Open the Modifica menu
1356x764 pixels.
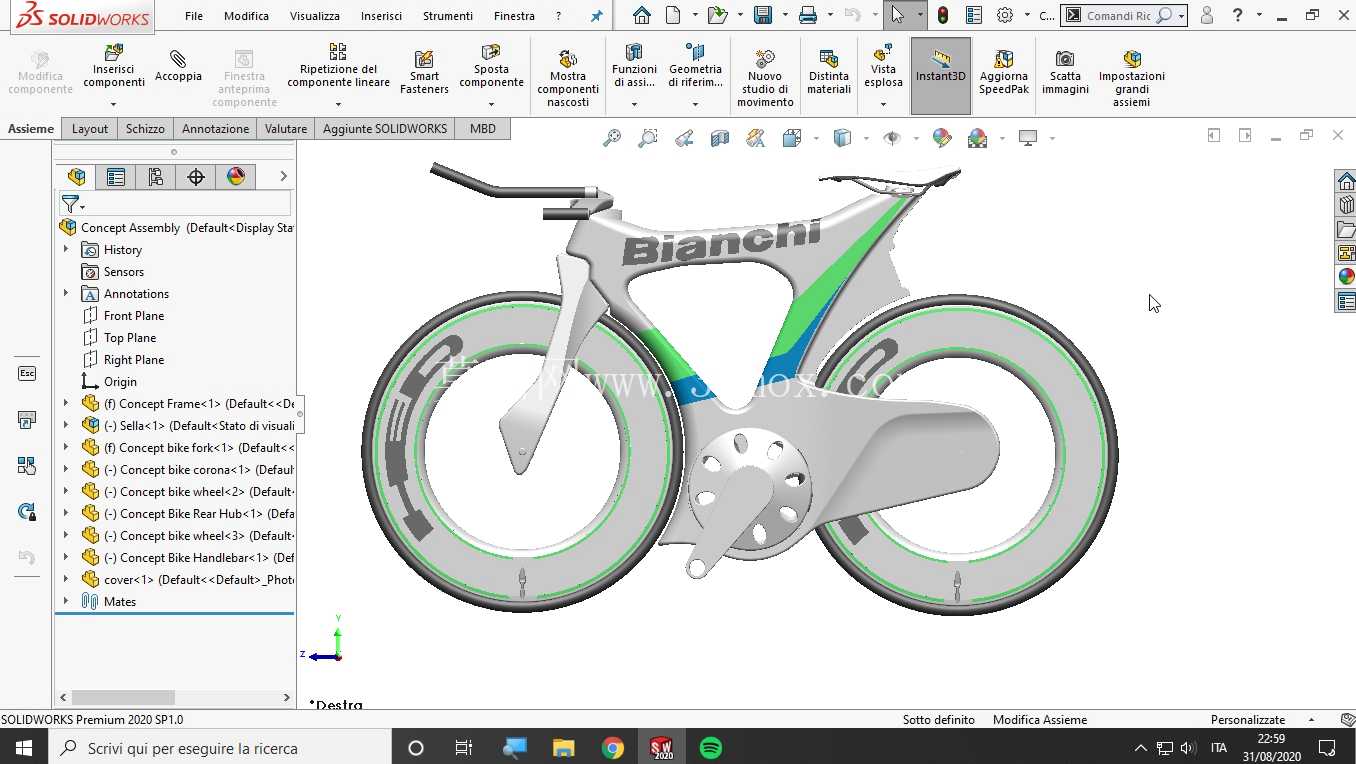click(x=246, y=16)
